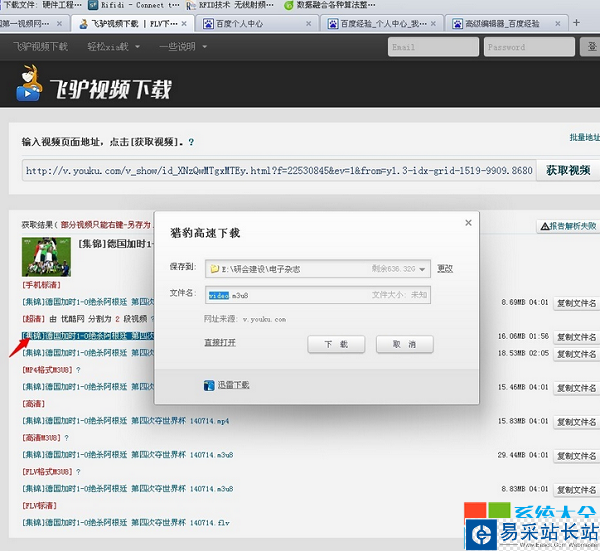Click the video thumbnail of the football match

46,257
